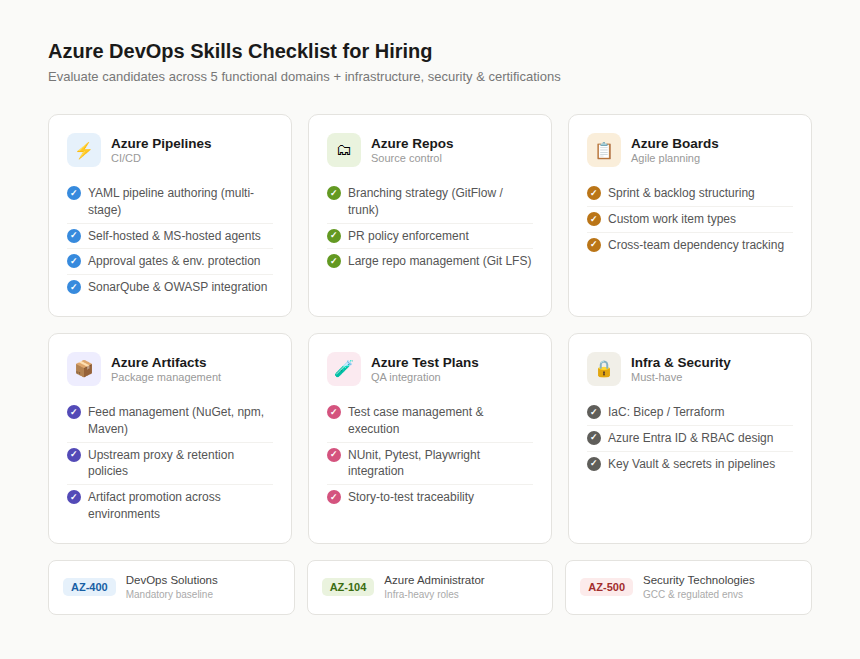The height and width of the screenshot is (659, 860).
Task: Click 'PR policy enforcement' text
Action: click(x=409, y=236)
